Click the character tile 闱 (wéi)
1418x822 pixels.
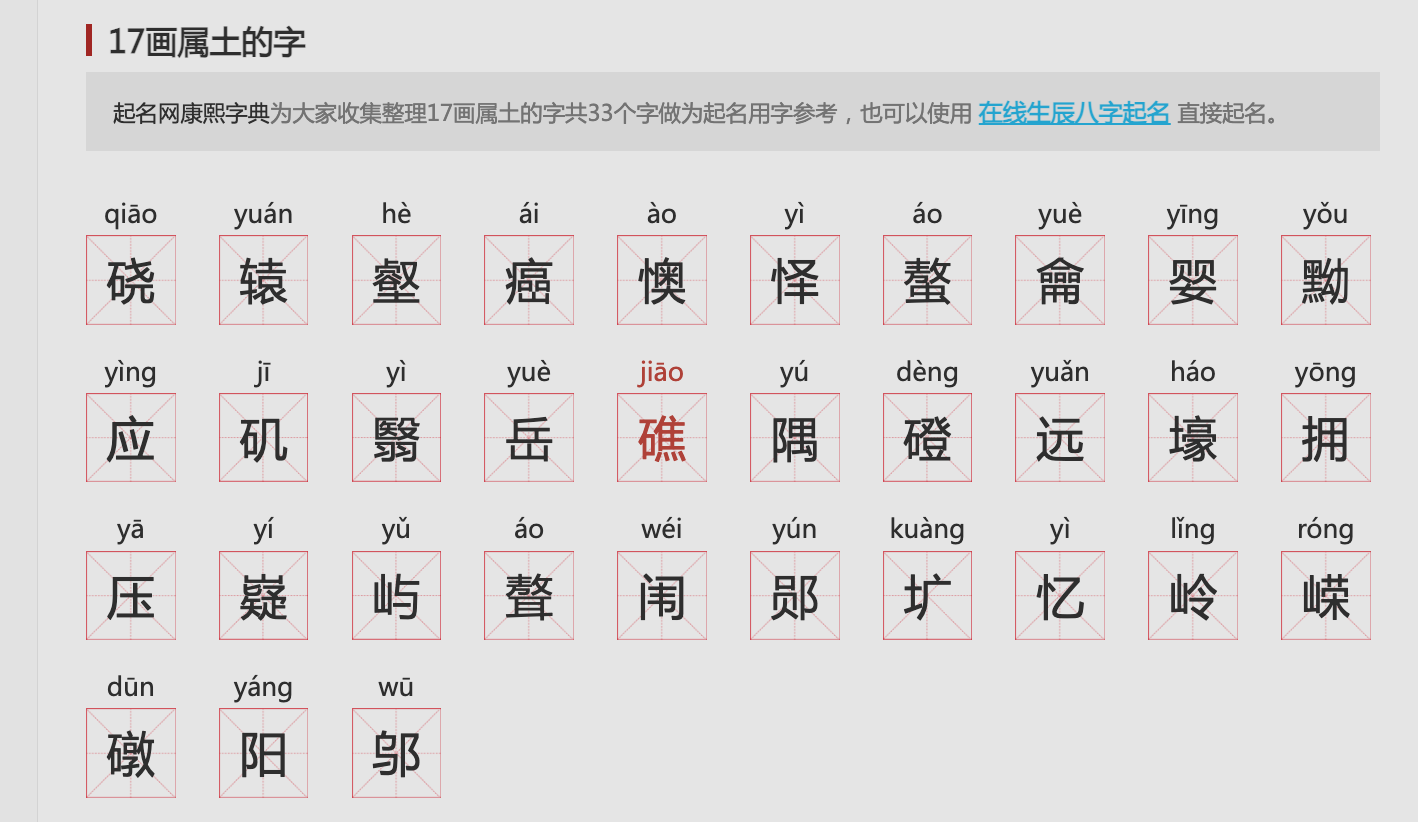[662, 596]
